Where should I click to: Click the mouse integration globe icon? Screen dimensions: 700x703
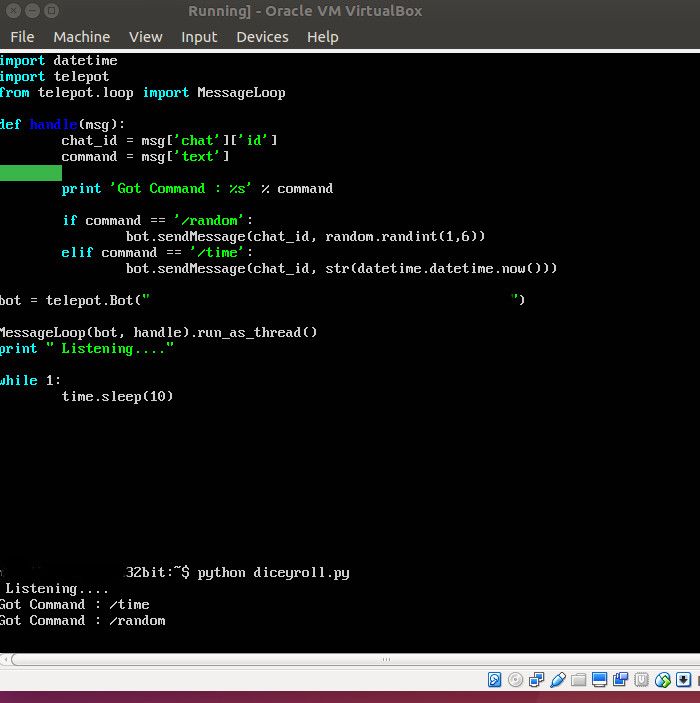point(662,680)
